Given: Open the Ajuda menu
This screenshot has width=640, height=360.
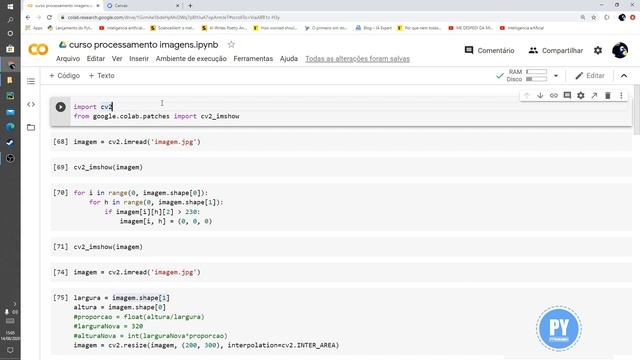Looking at the screenshot, I should click(x=289, y=59).
